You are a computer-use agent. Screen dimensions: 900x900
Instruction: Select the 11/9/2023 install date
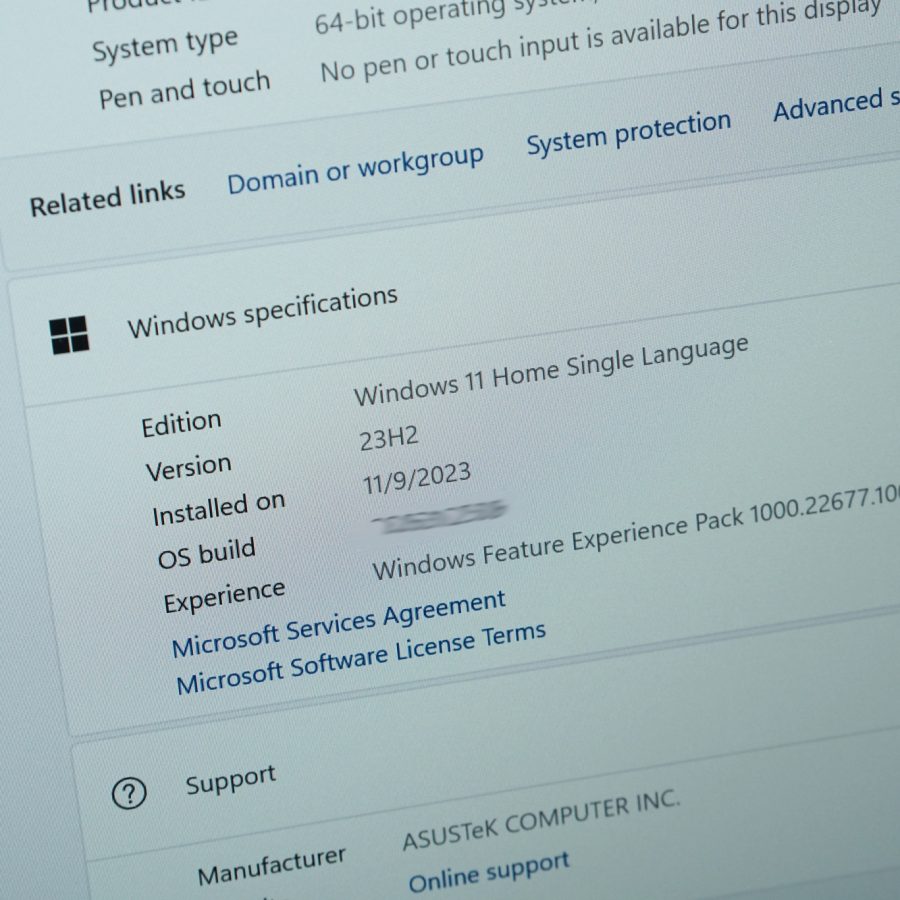(x=417, y=478)
